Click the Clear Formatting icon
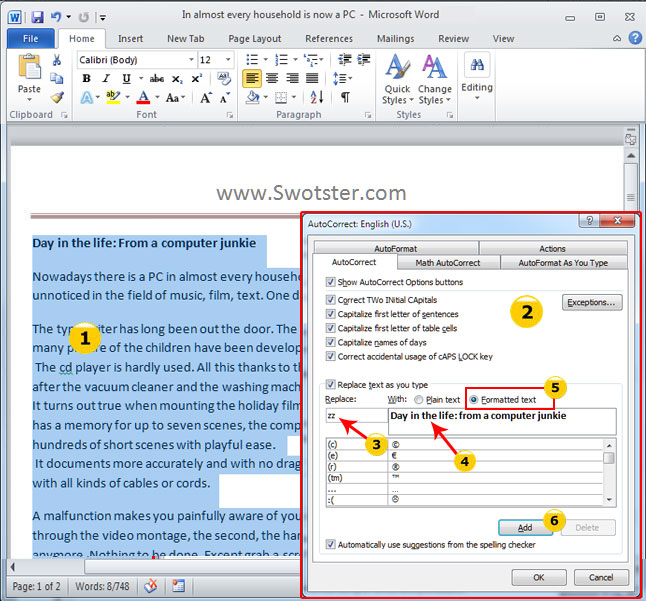The height and width of the screenshot is (601, 646). coord(224,78)
